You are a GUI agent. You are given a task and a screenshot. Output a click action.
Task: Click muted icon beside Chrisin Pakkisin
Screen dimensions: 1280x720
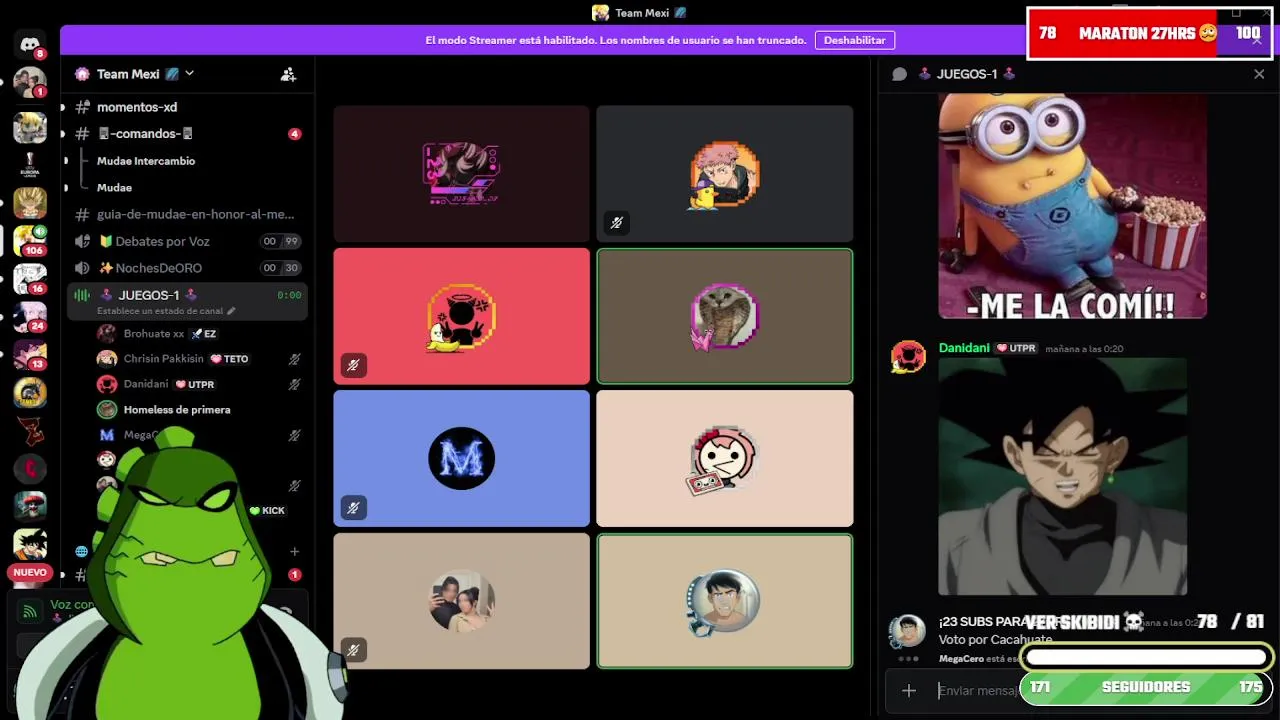coord(294,359)
